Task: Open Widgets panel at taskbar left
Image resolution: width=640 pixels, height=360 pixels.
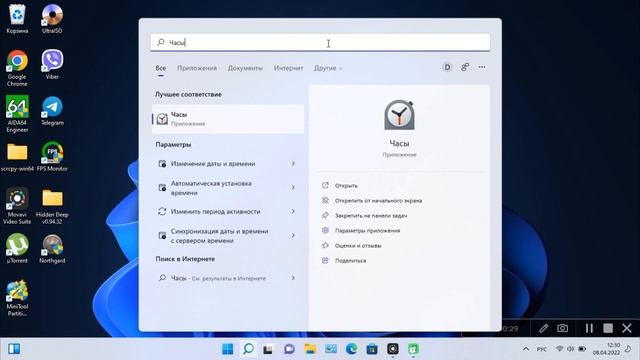Action: tap(14, 349)
